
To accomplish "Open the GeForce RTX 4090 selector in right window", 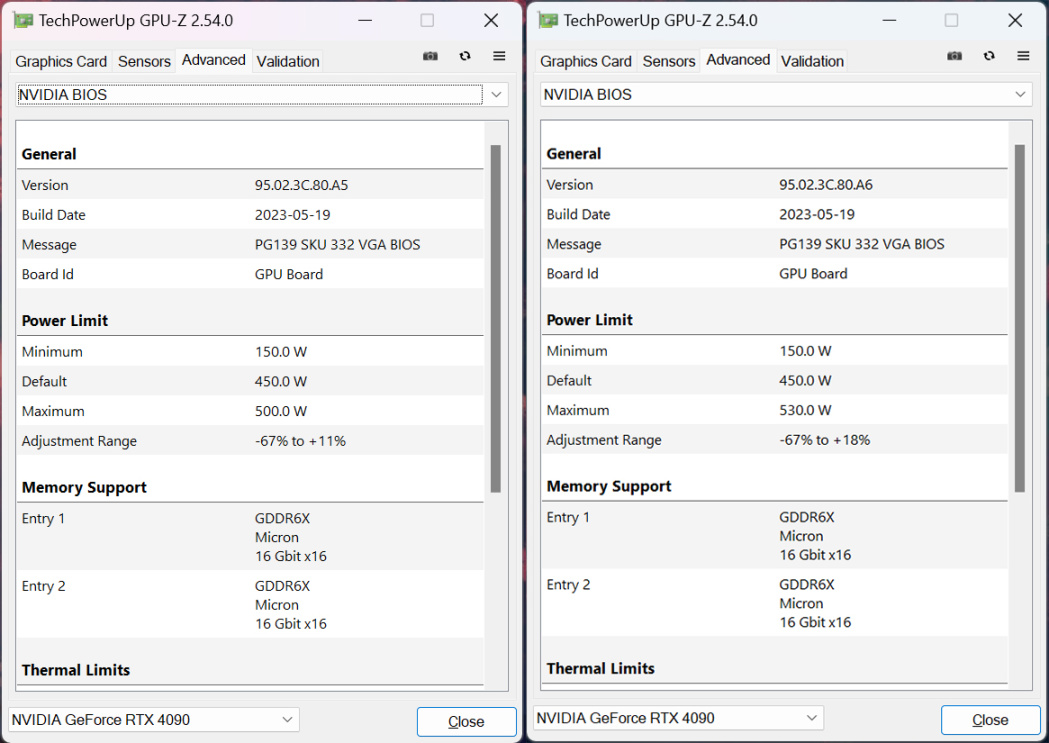I will pyautogui.click(x=679, y=718).
